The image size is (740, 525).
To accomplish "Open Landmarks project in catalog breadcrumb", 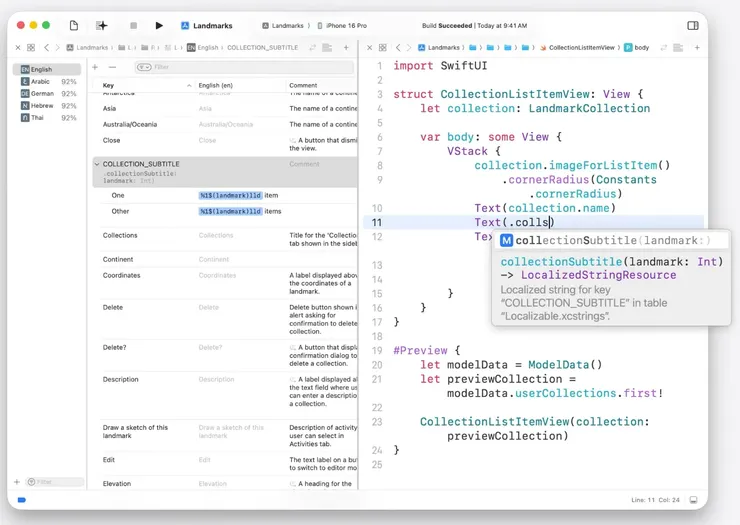I will 87,48.
